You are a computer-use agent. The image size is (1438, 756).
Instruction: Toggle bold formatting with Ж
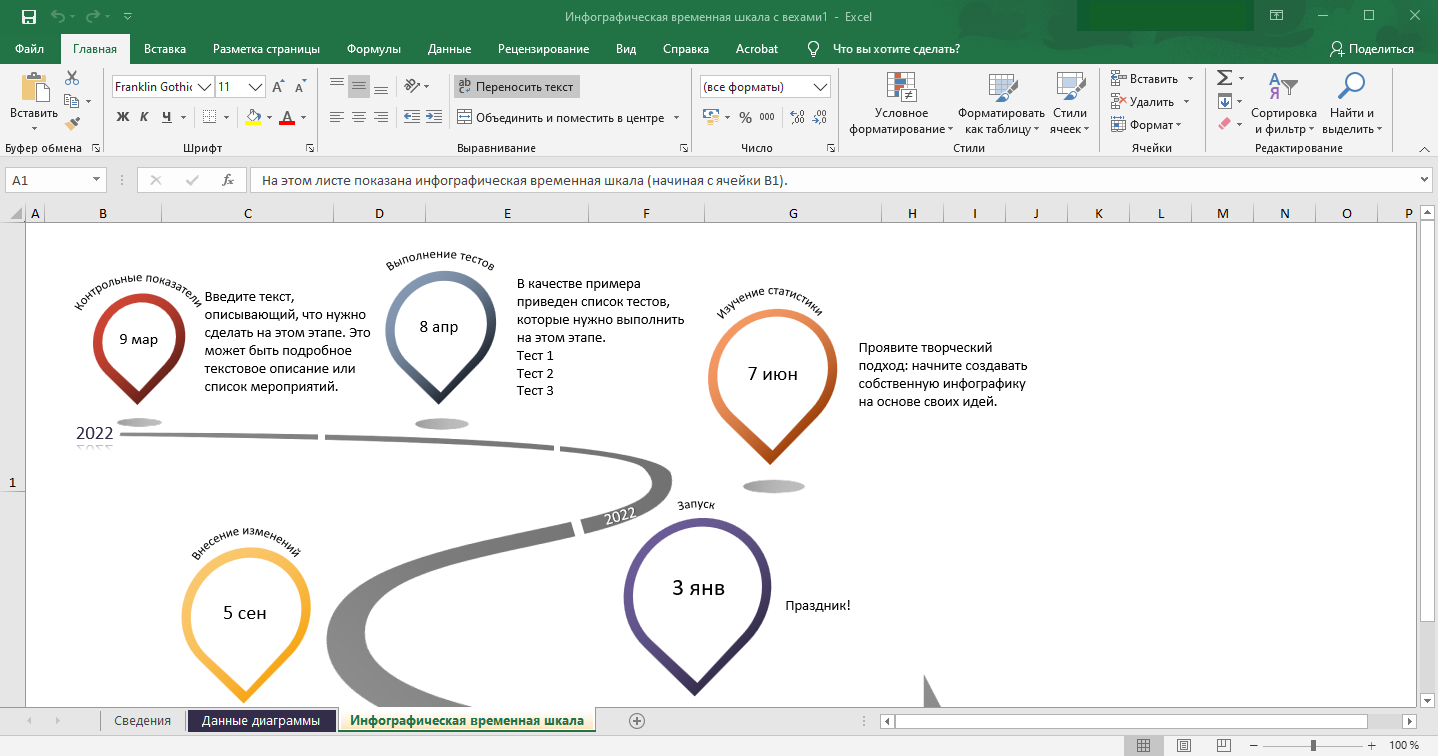pyautogui.click(x=121, y=117)
